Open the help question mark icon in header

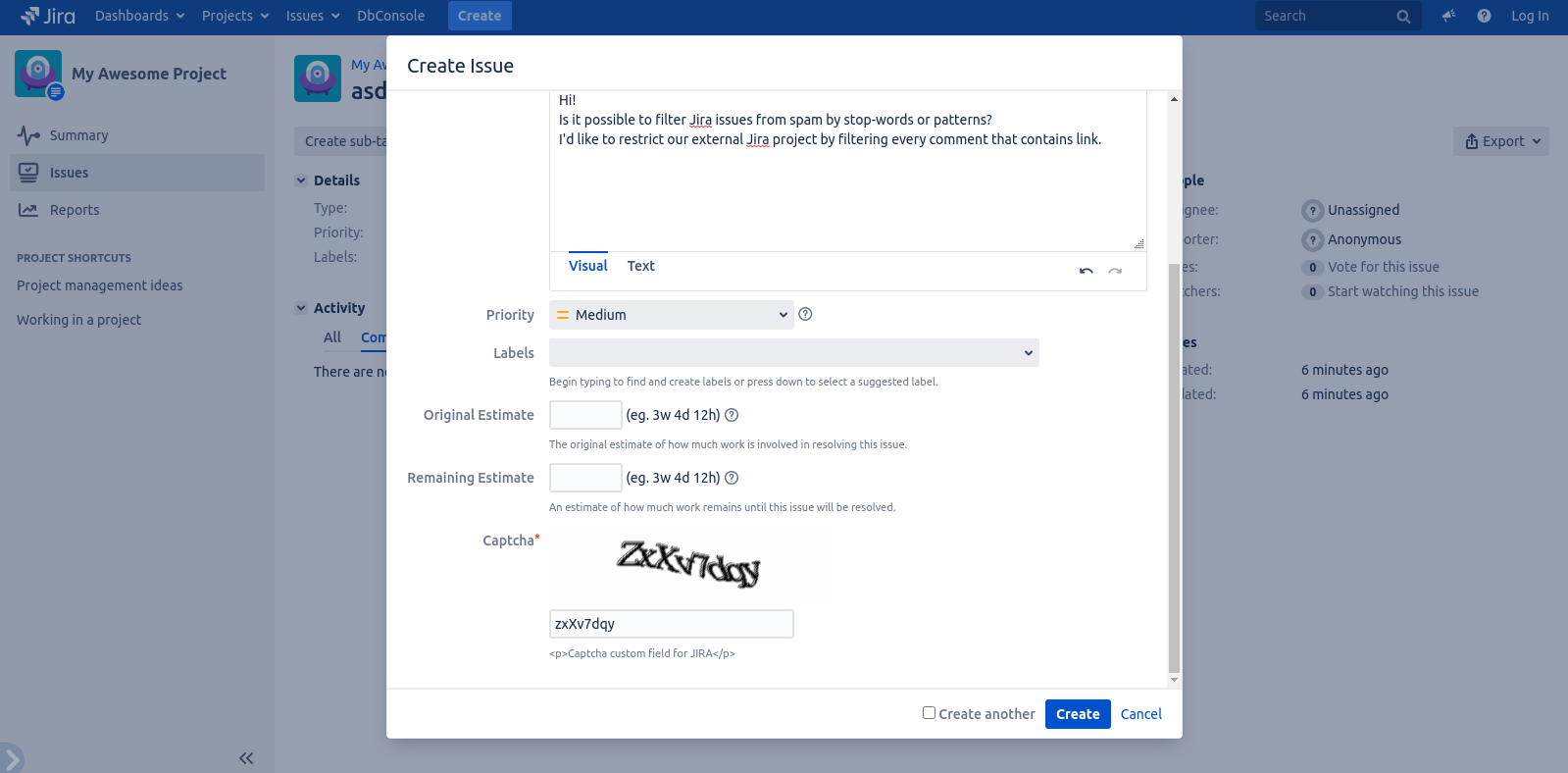[x=1484, y=16]
